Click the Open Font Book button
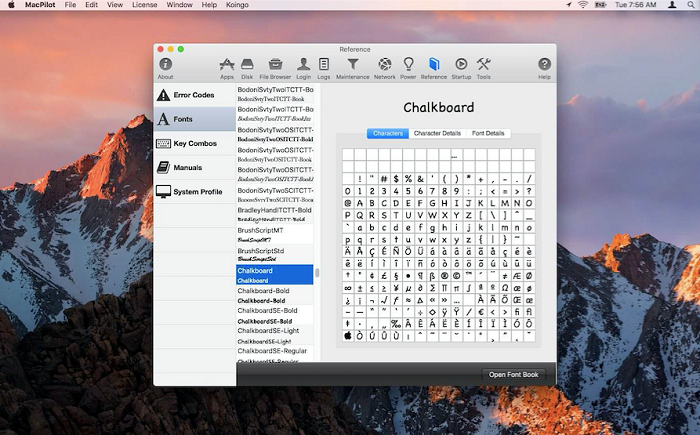Viewport: 700px width, 435px height. 513,375
